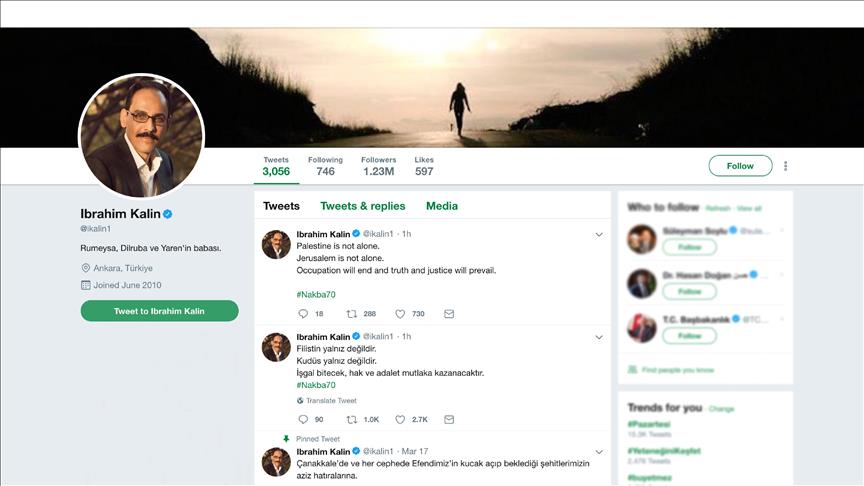Follow Ibrahim Kalin with the Follow button
The image size is (864, 486).
click(740, 166)
